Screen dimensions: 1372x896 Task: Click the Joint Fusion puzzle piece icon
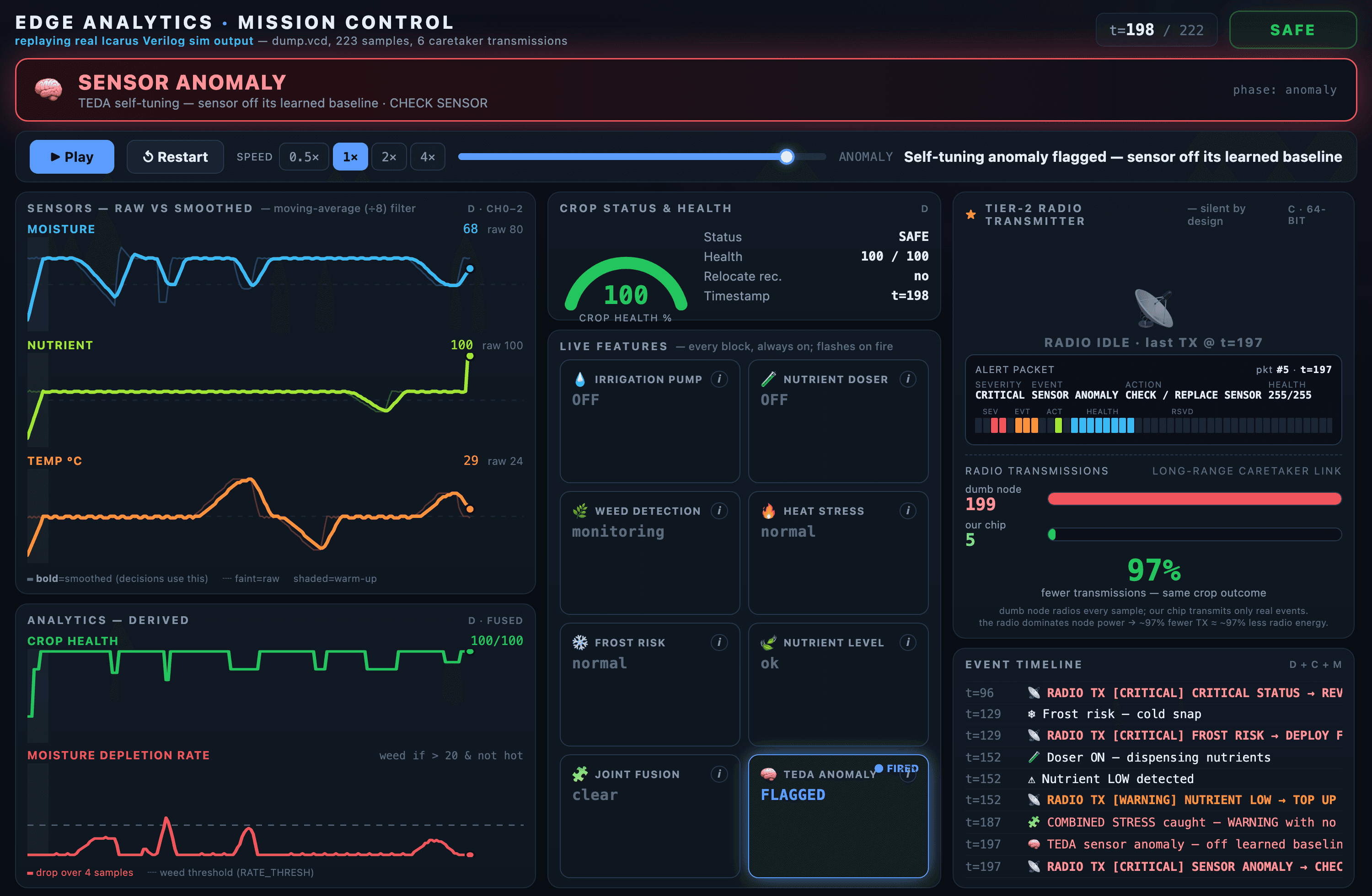(580, 774)
